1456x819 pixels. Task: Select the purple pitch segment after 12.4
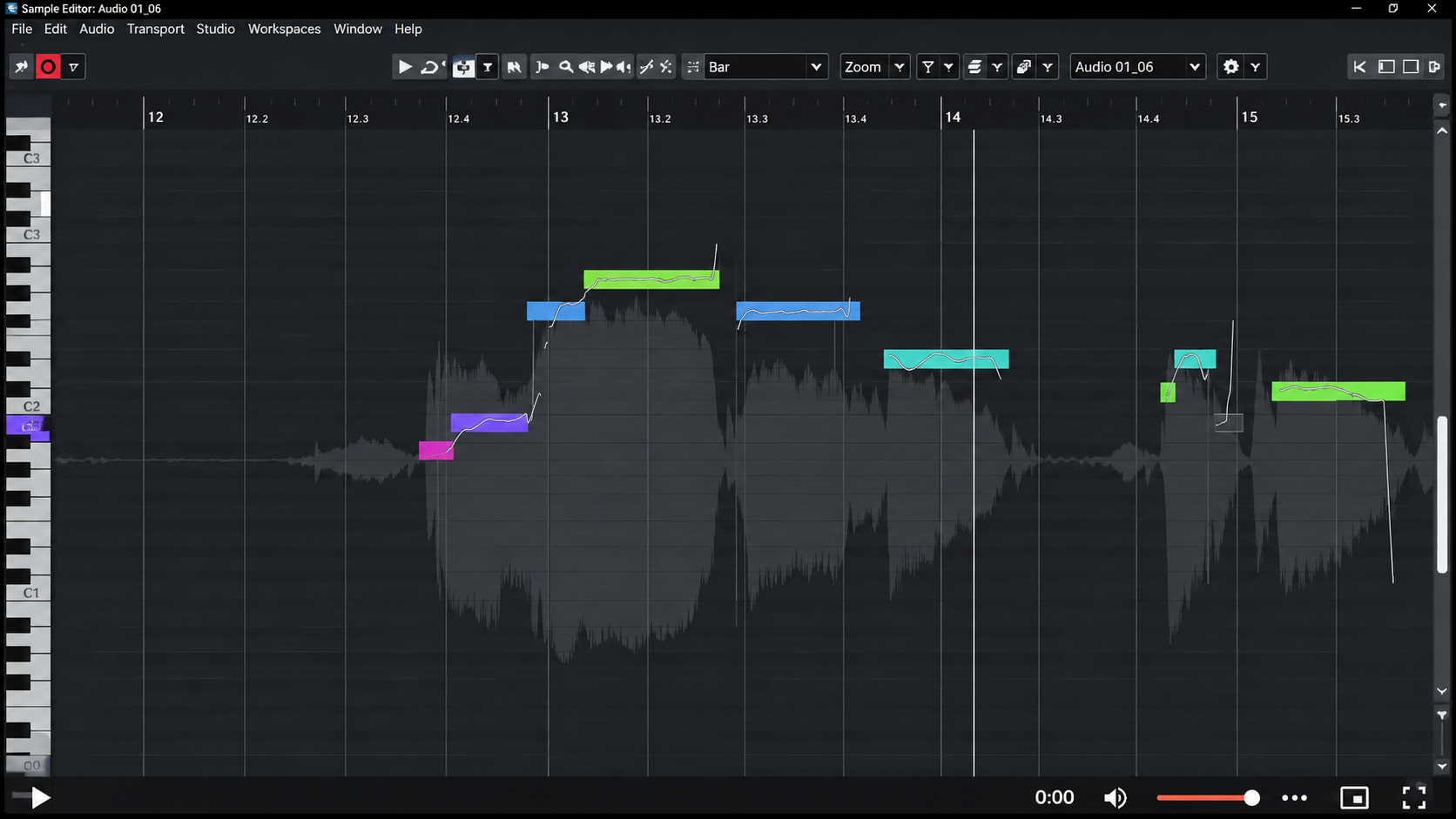489,423
